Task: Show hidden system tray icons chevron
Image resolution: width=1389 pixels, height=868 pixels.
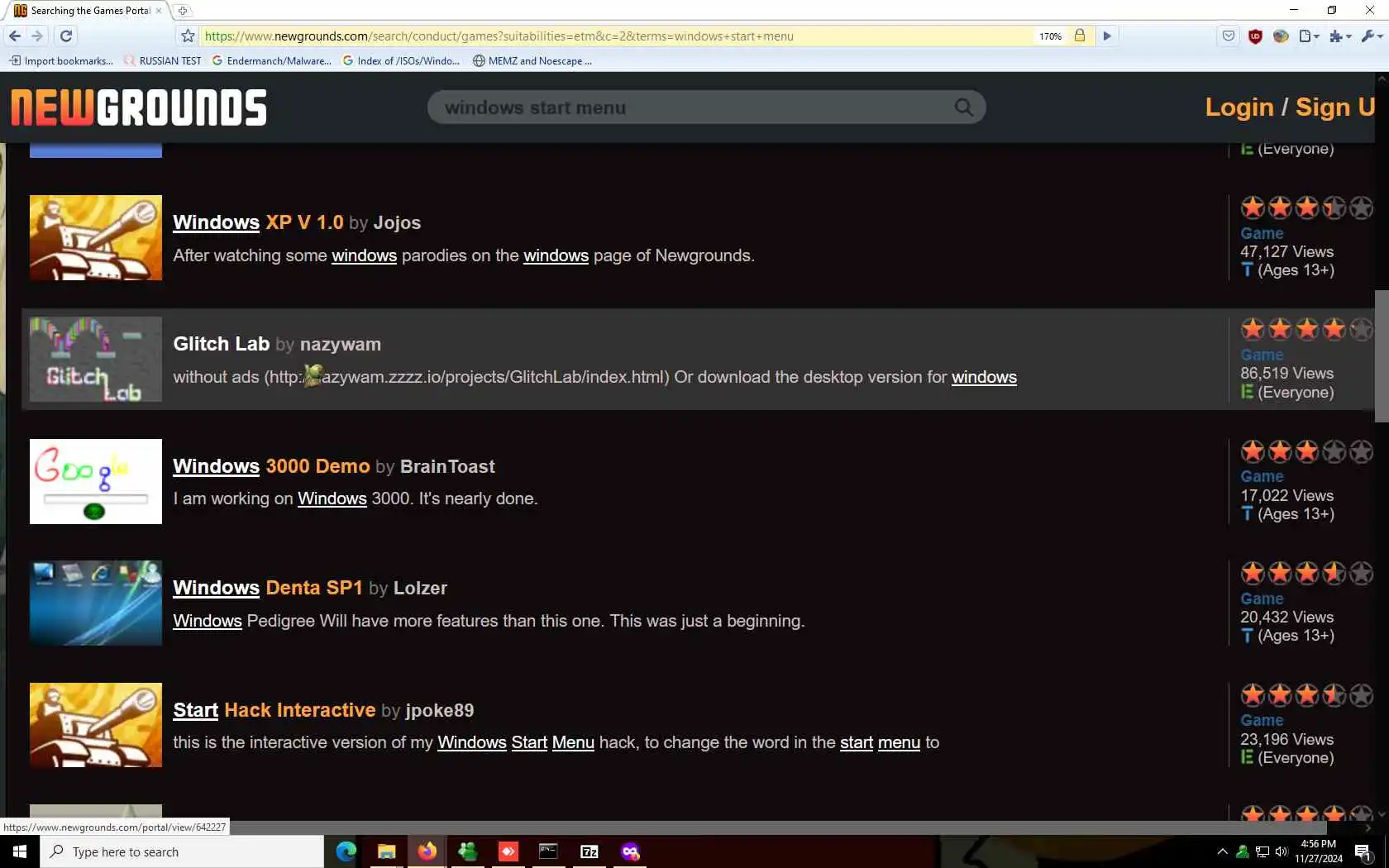Action: tap(1222, 851)
